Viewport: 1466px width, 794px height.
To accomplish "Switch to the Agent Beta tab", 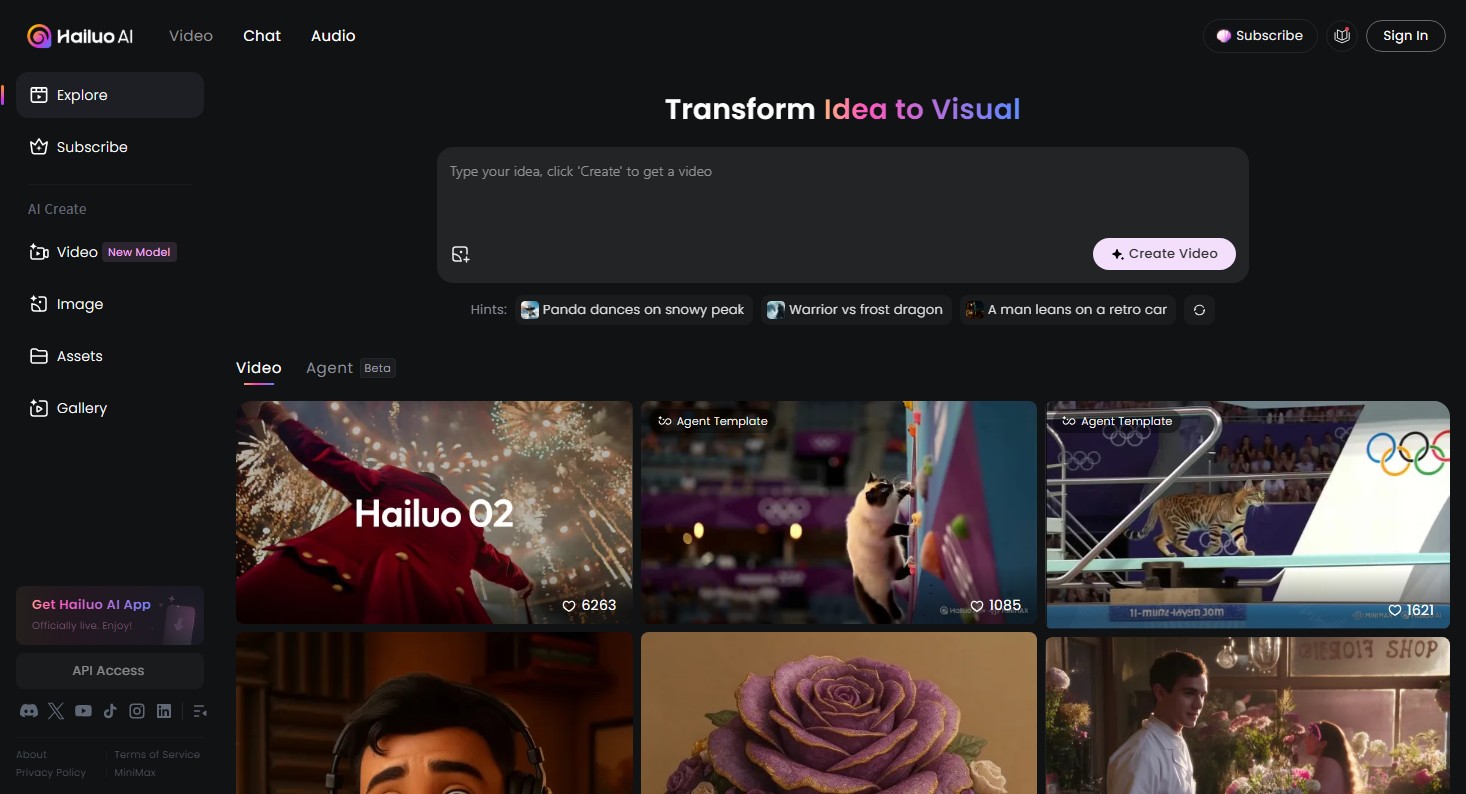I will click(x=350, y=368).
